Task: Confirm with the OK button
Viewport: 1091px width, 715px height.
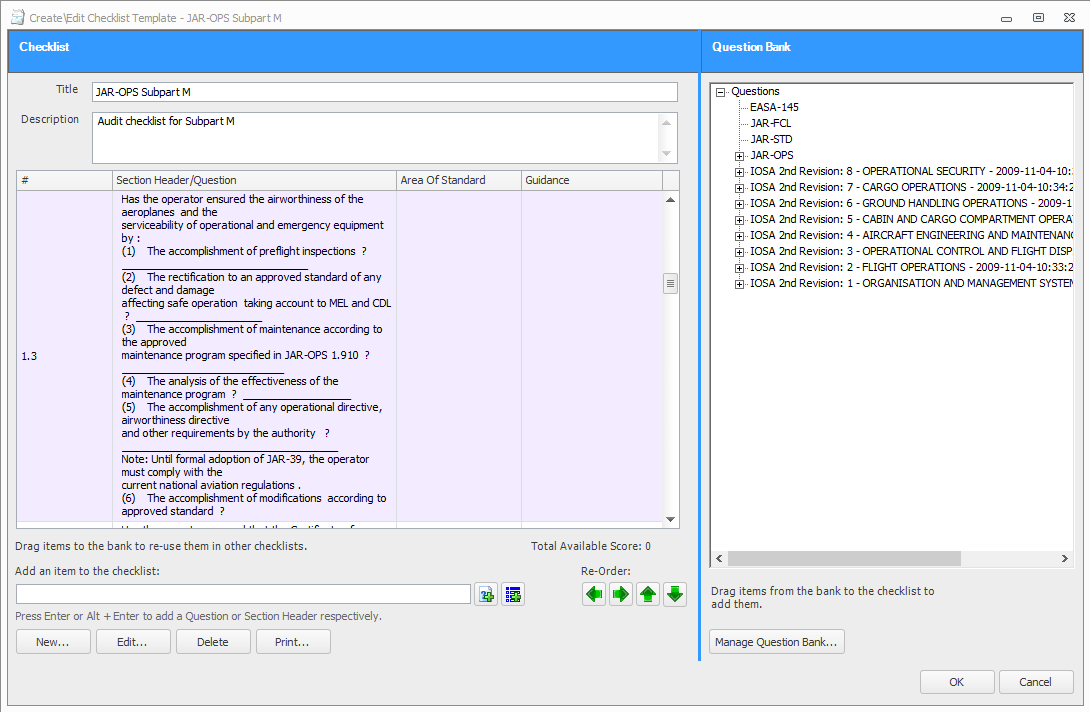Action: [957, 682]
